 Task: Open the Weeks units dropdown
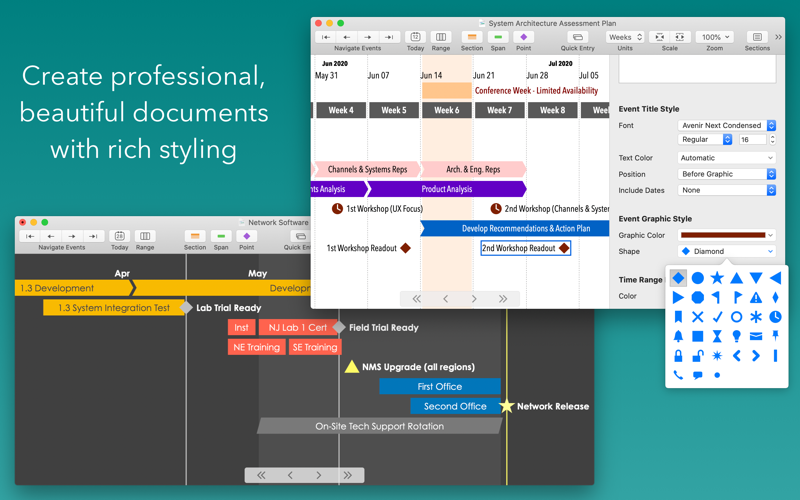pyautogui.click(x=625, y=37)
